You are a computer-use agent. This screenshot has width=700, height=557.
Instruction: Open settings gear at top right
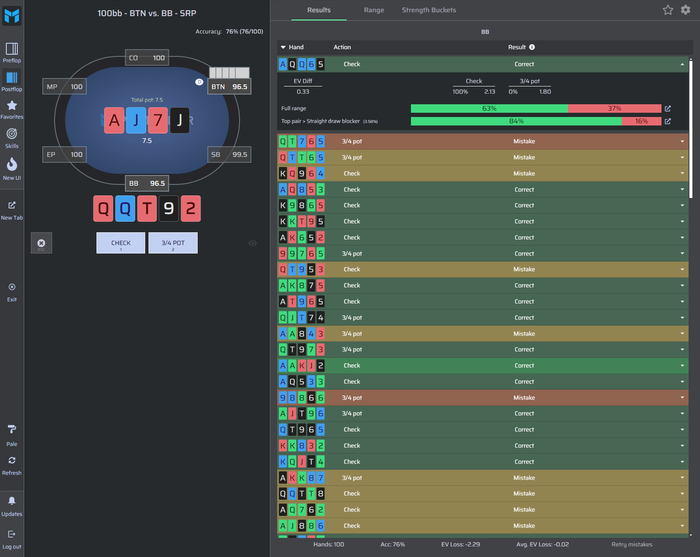(x=685, y=10)
